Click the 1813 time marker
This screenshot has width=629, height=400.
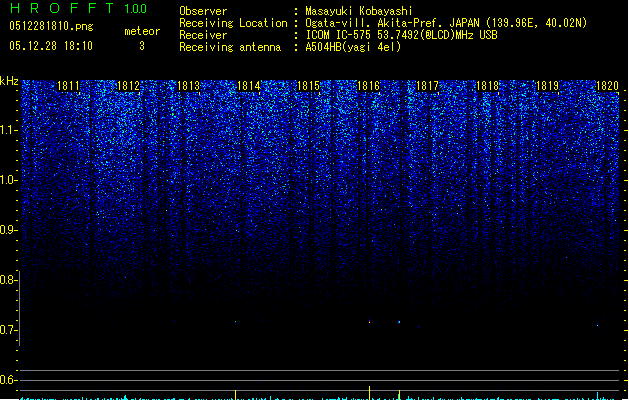(189, 86)
